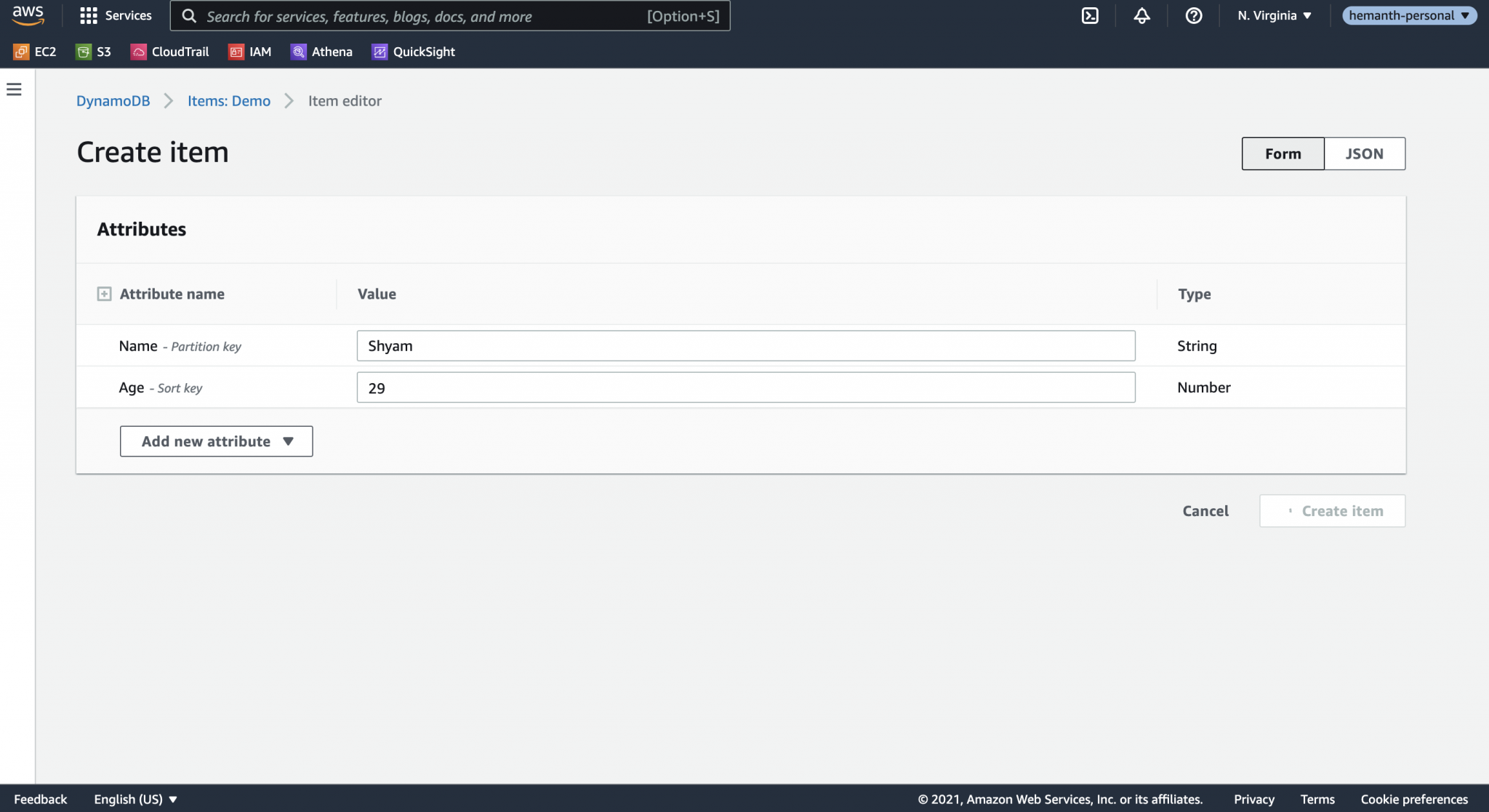Screen dimensions: 1489x812
Task: Navigate back to Items: Demo
Action: tap(228, 100)
